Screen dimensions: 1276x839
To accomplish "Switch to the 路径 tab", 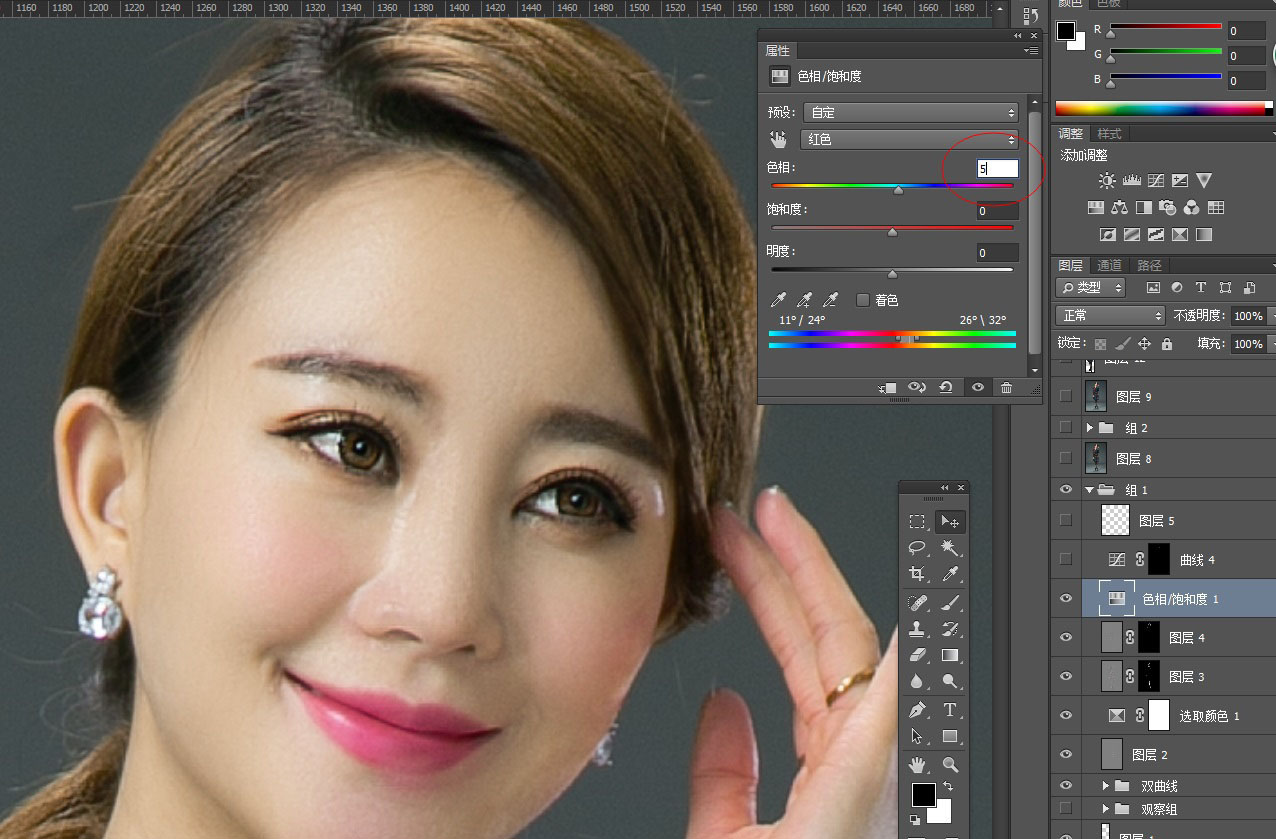I will tap(1150, 265).
